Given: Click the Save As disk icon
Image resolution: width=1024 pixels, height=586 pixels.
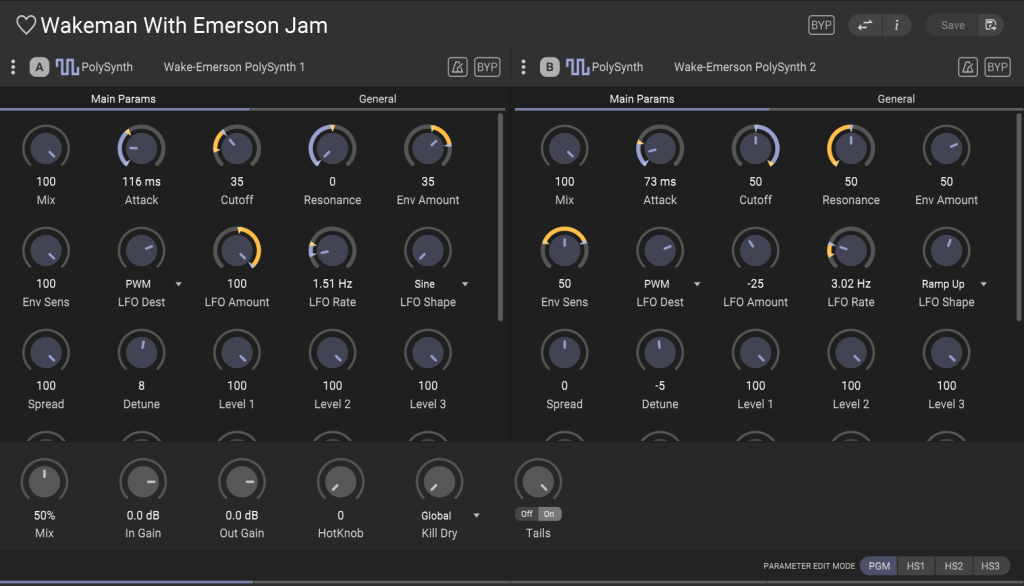Looking at the screenshot, I should pos(991,25).
